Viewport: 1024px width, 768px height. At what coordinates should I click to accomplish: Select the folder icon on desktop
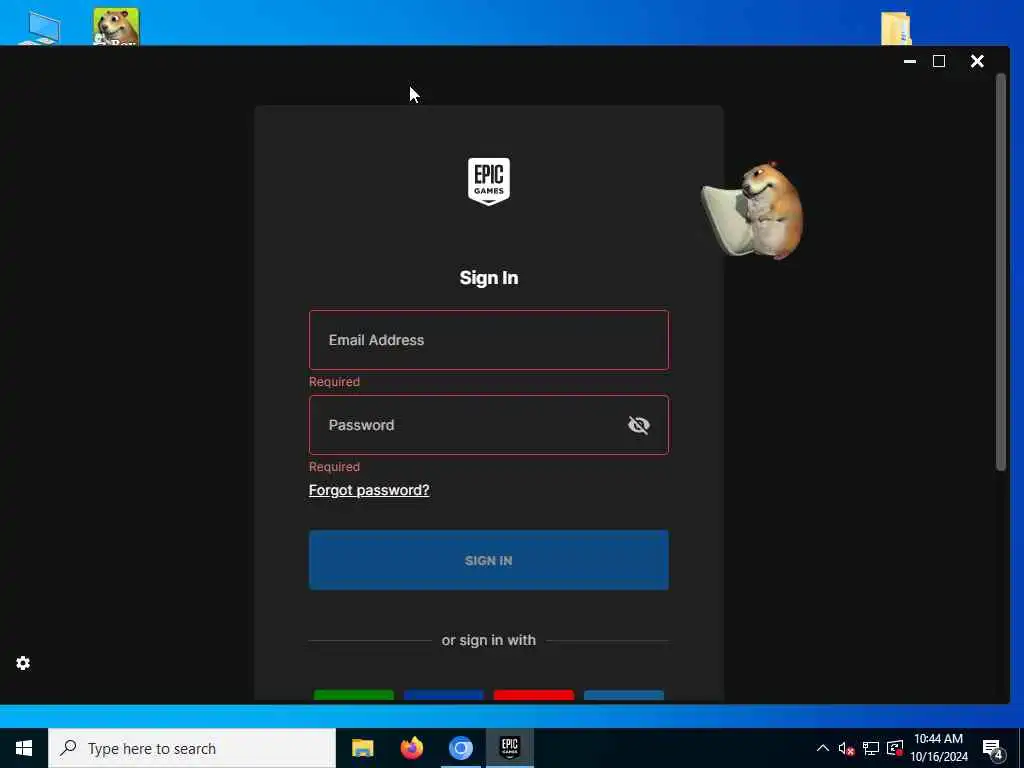coord(896,27)
